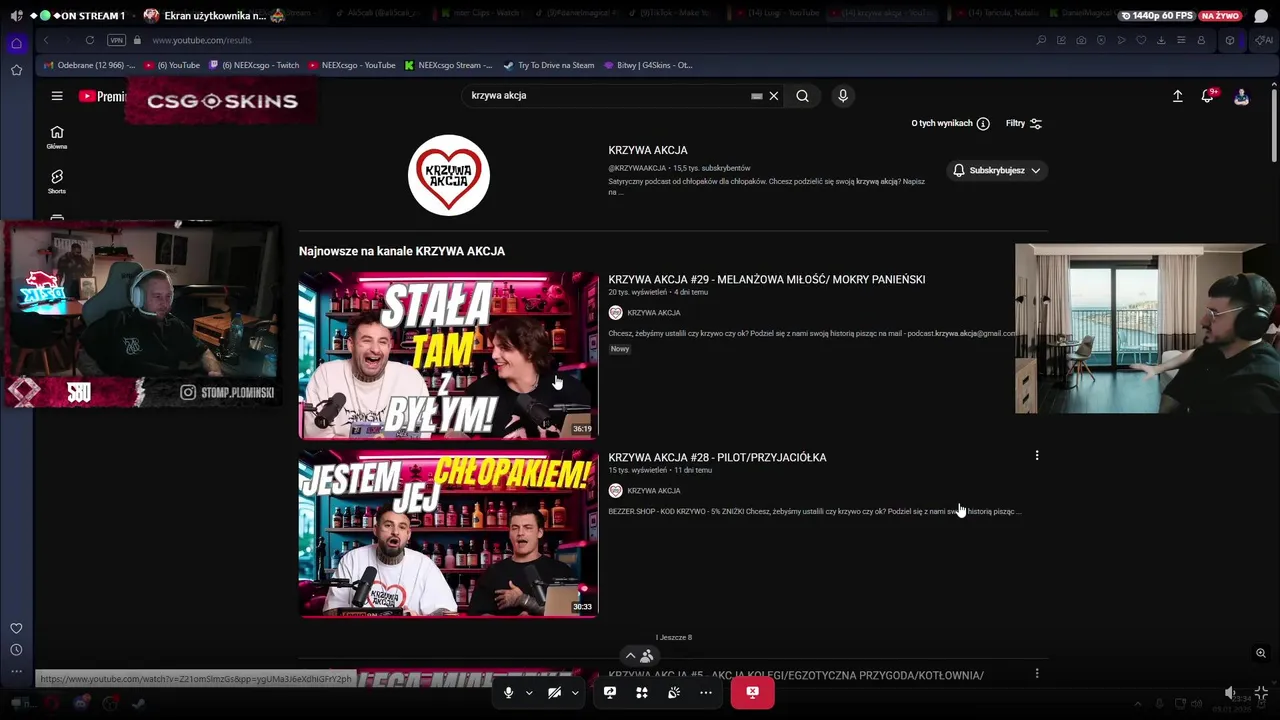This screenshot has height=720, width=1280.
Task: Toggle screen share in call toolbar
Action: tap(610, 692)
